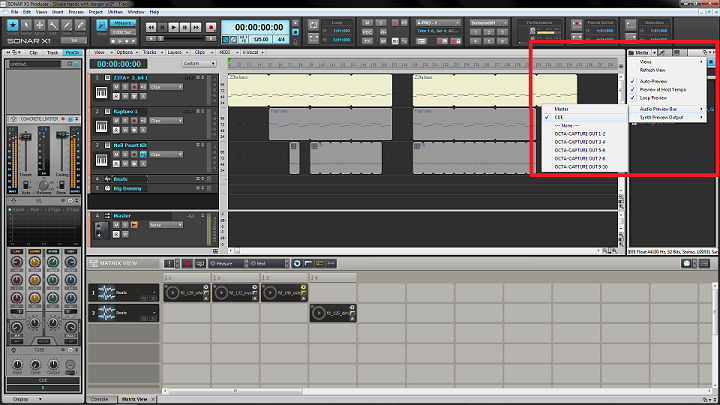Screen dimensions: 720x405
Task: Open the track view Options dropdown
Action: pyautogui.click(x=126, y=52)
